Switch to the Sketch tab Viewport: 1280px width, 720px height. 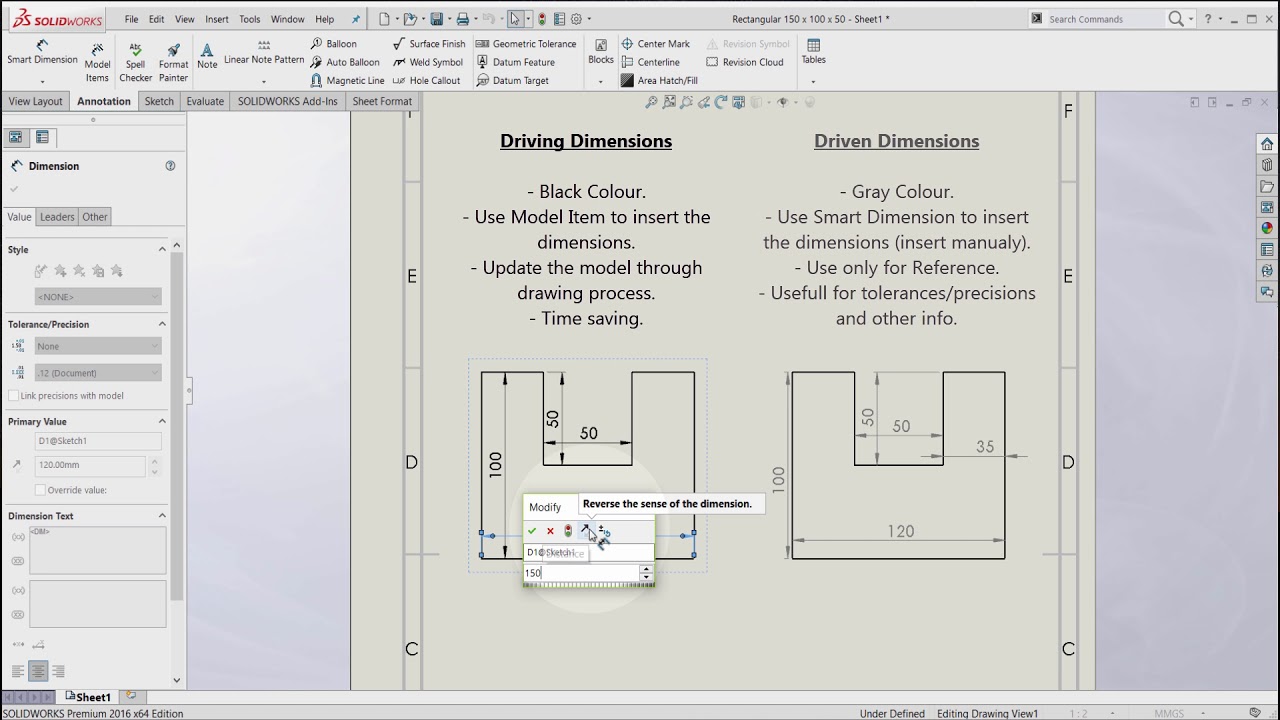(159, 101)
